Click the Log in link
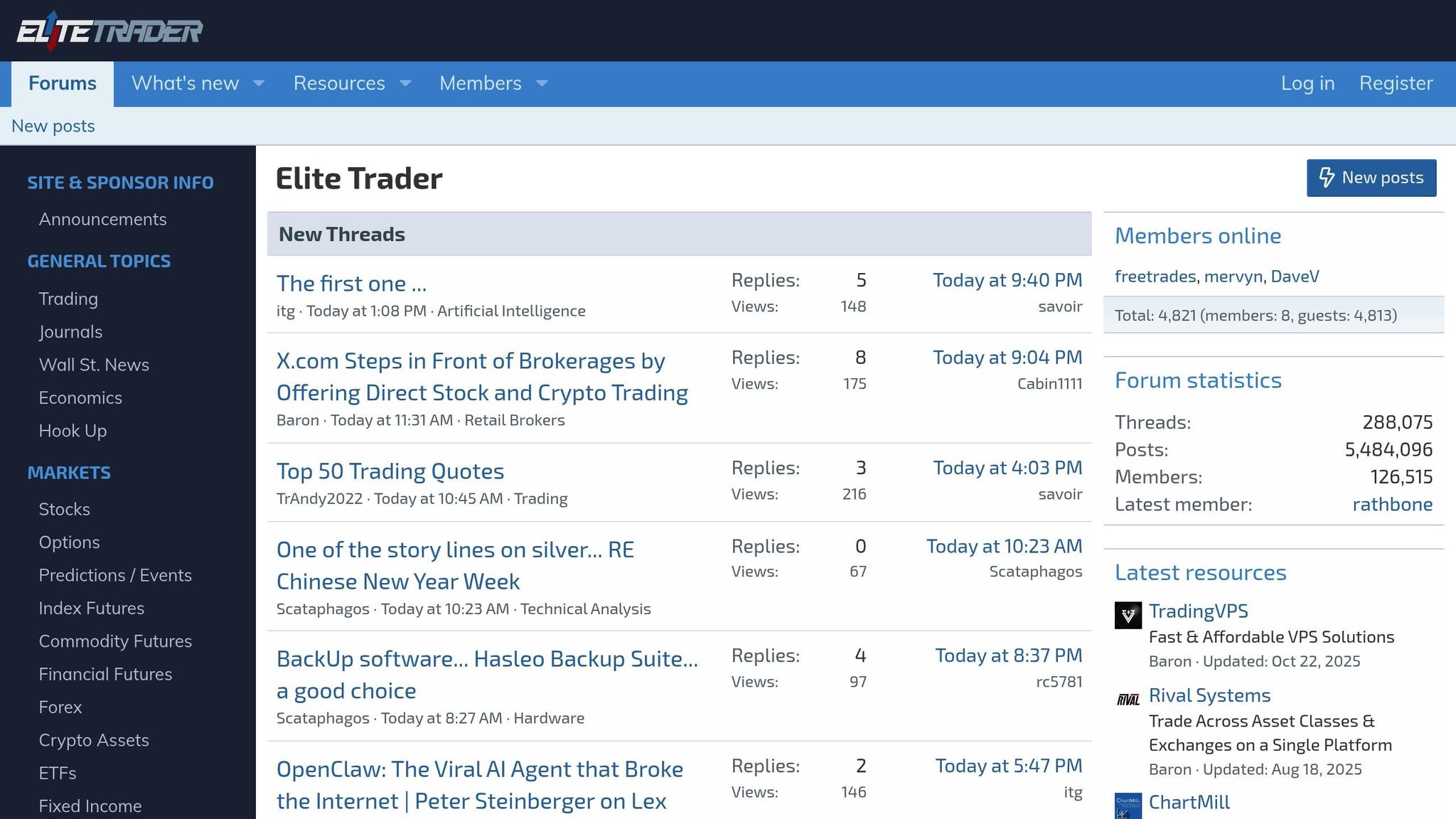 (x=1307, y=83)
